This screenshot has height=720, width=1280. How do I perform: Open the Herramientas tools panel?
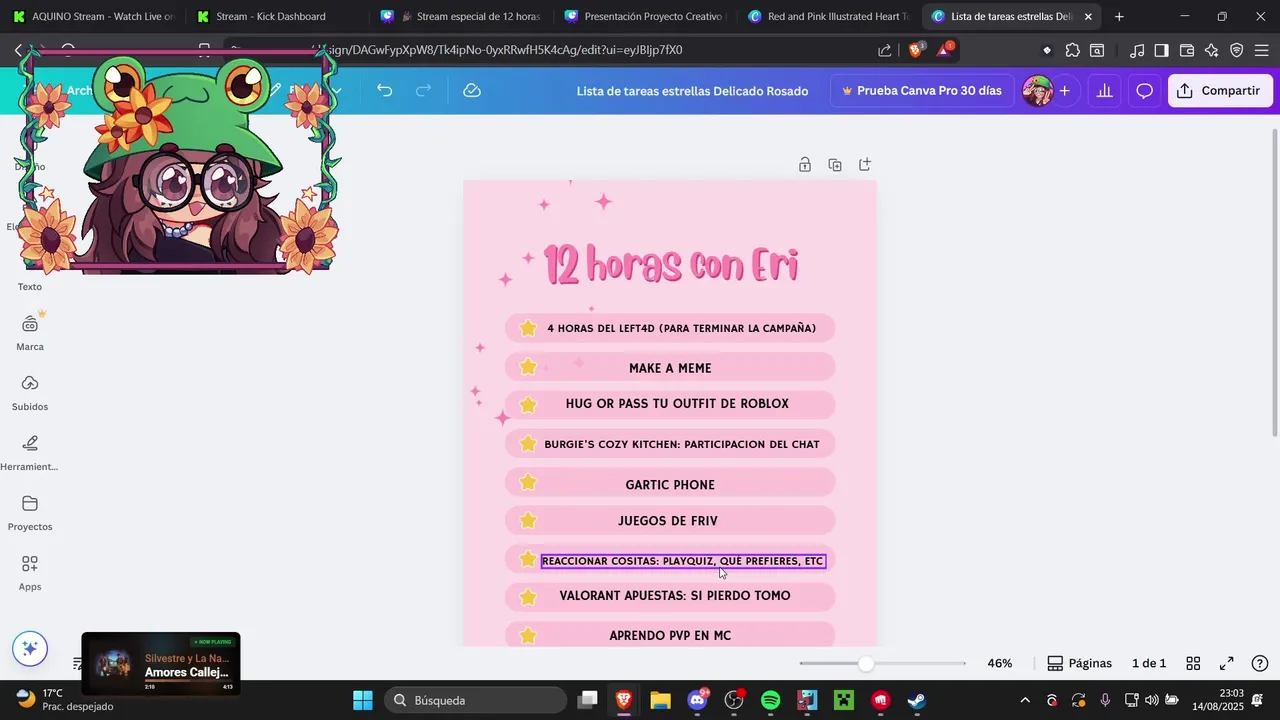tap(30, 452)
